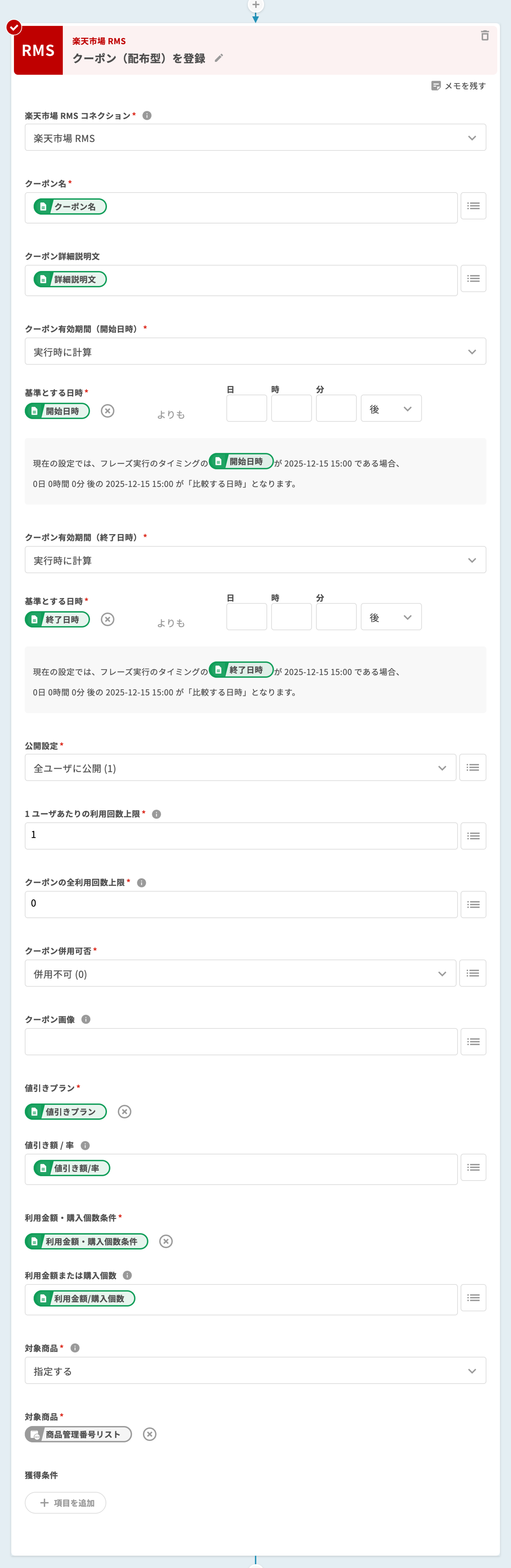Remove the 値引きプラン variable
Screen dimensions: 511x1568
tap(125, 1112)
